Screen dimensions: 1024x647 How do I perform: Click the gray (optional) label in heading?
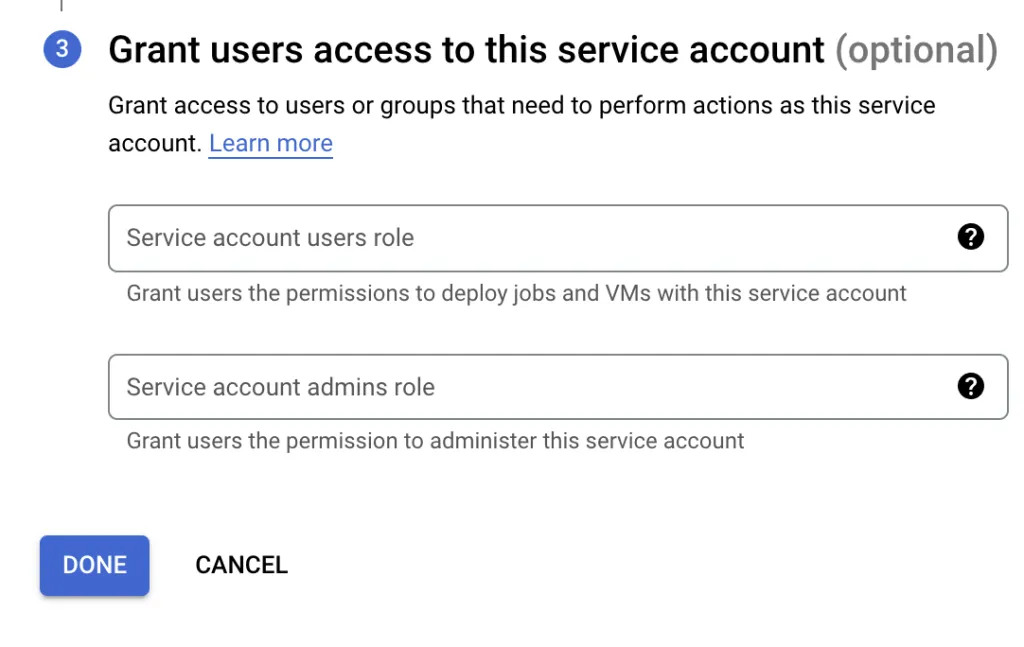[916, 50]
